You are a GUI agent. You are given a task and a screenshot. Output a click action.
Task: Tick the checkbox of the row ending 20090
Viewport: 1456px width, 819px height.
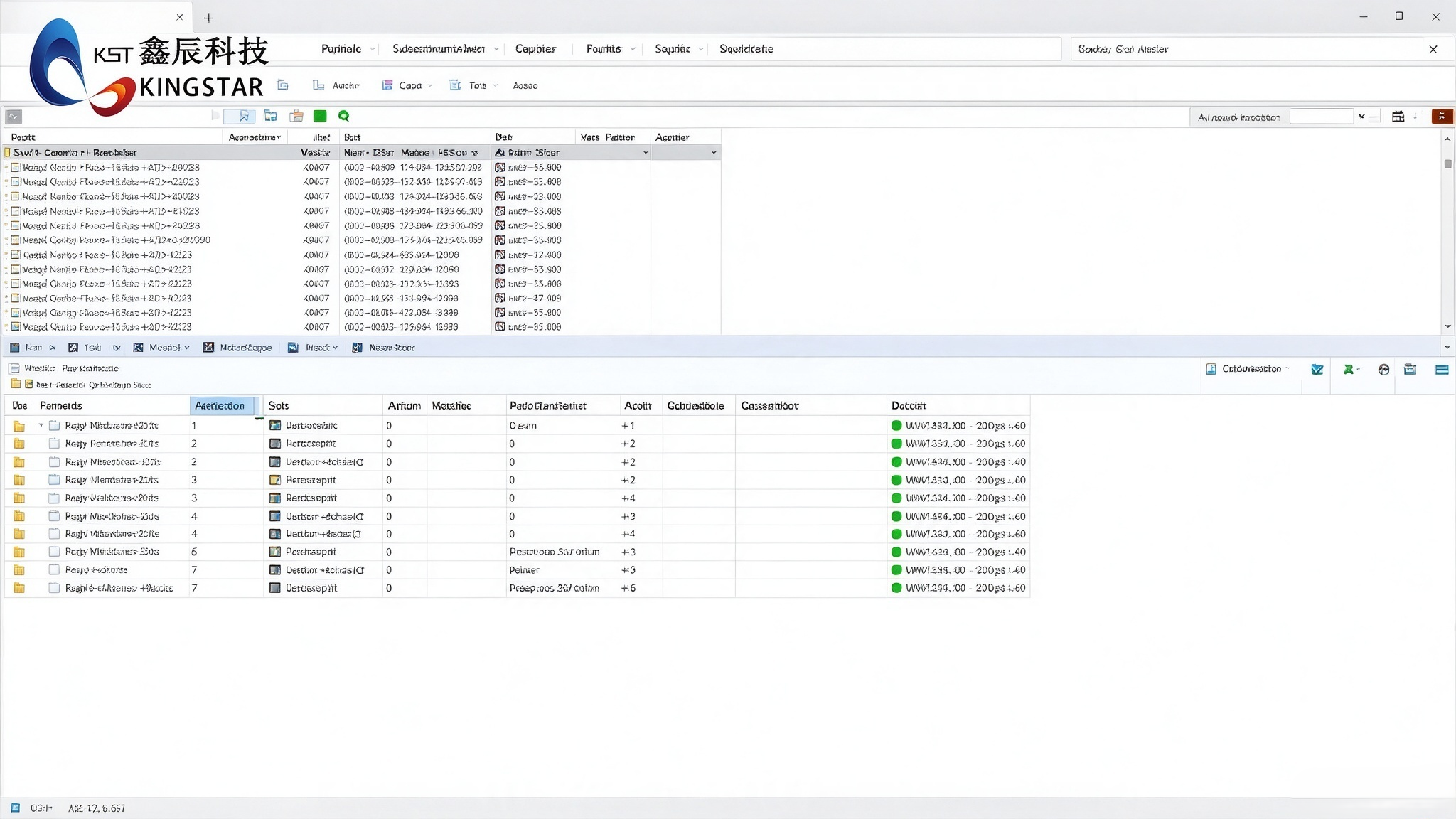click(16, 240)
